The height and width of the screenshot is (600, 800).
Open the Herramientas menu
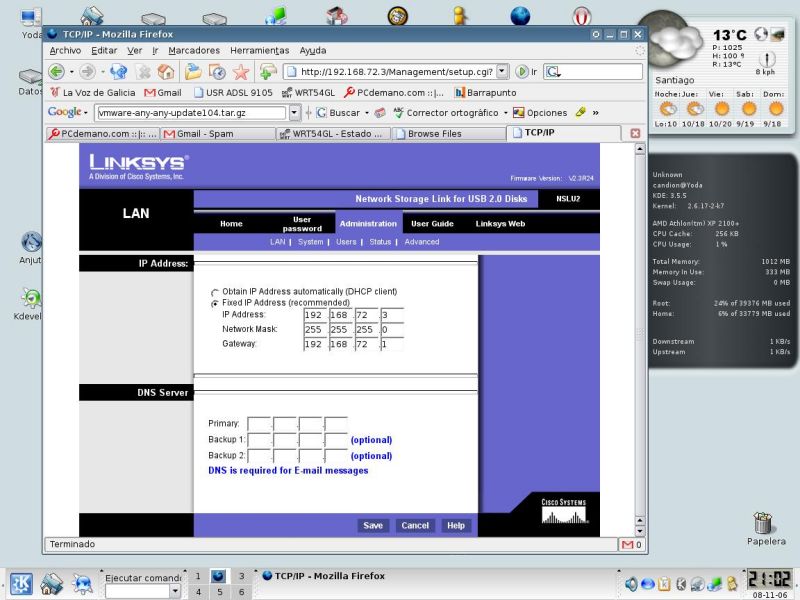pos(260,51)
